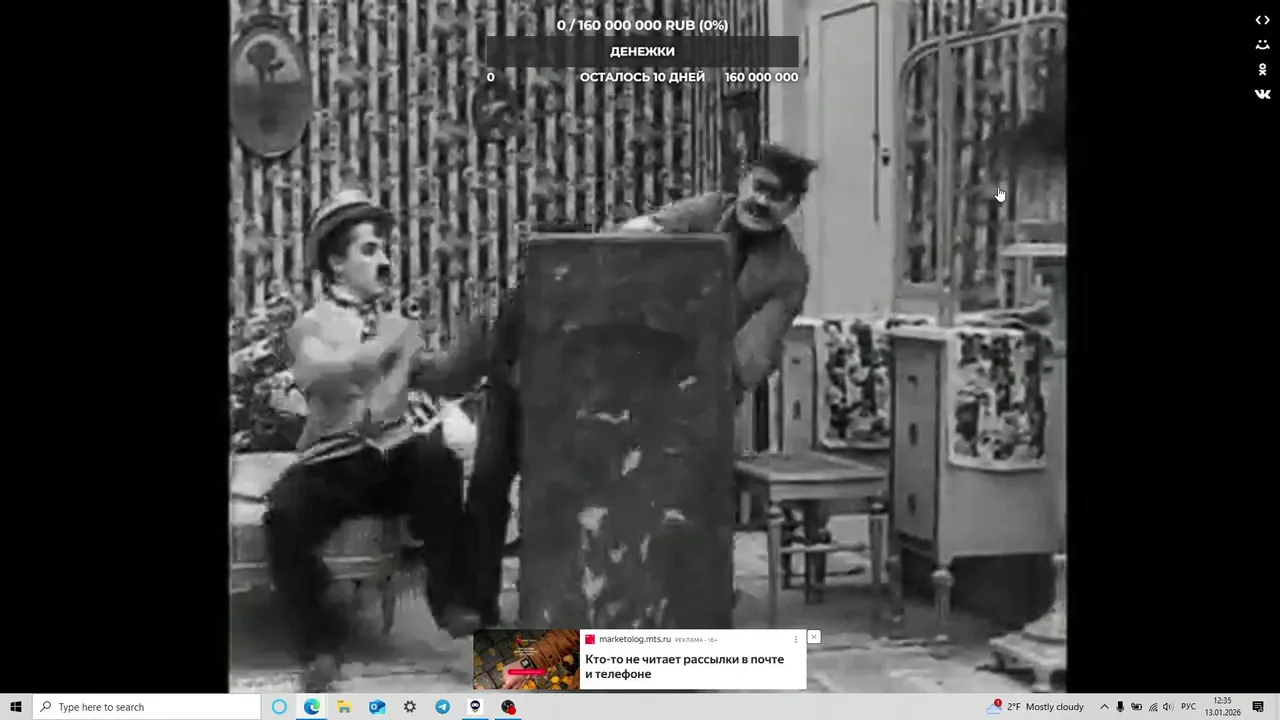Open Settings gear in the taskbar
This screenshot has height=720, width=1280.
point(410,707)
